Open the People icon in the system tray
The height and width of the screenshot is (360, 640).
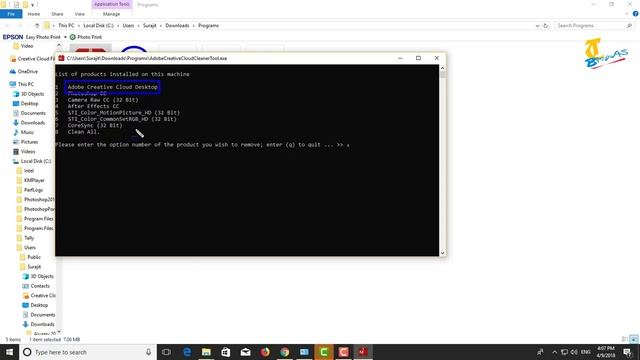pyautogui.click(x=540, y=352)
